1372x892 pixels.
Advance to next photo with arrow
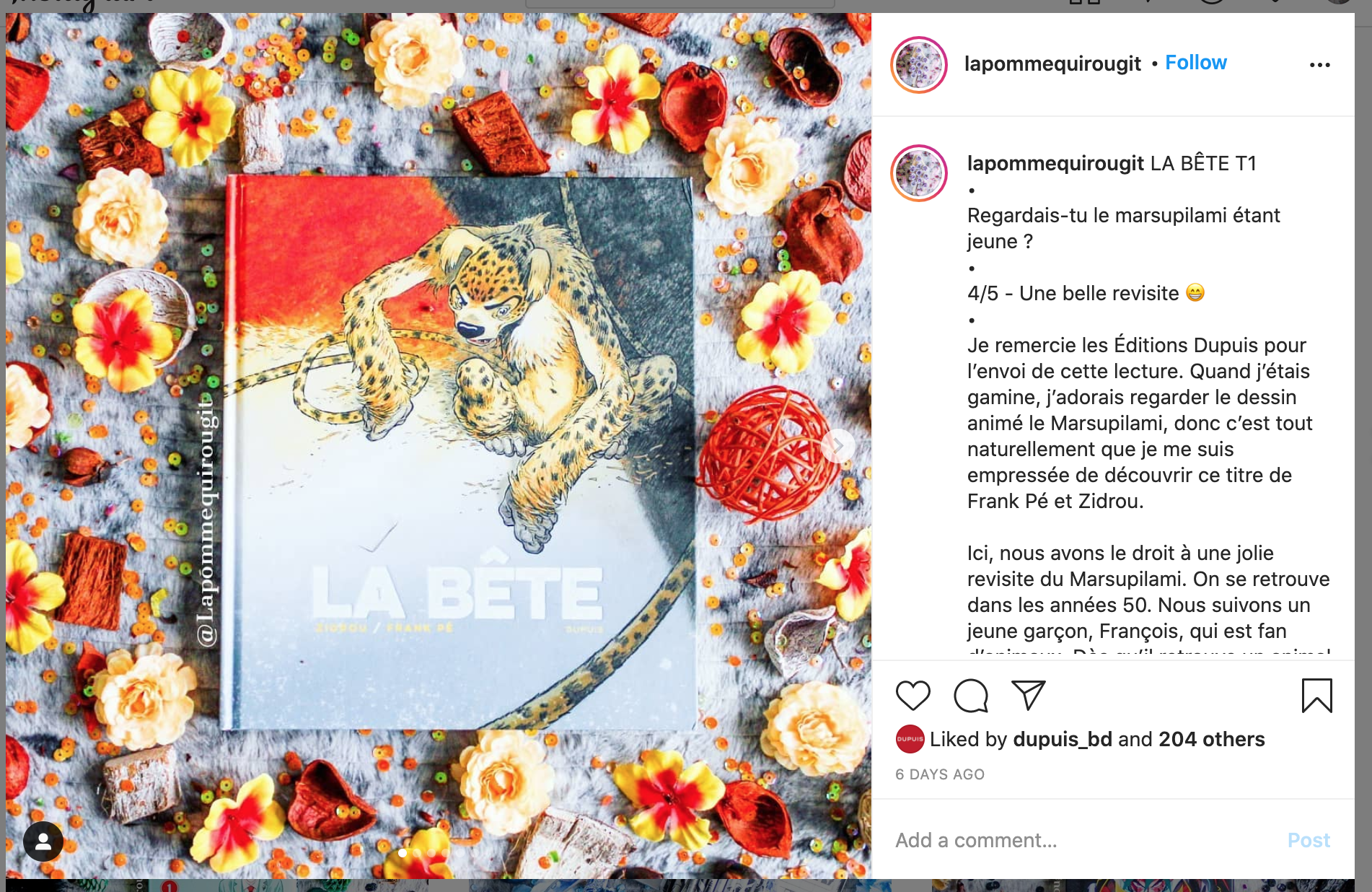click(x=838, y=446)
